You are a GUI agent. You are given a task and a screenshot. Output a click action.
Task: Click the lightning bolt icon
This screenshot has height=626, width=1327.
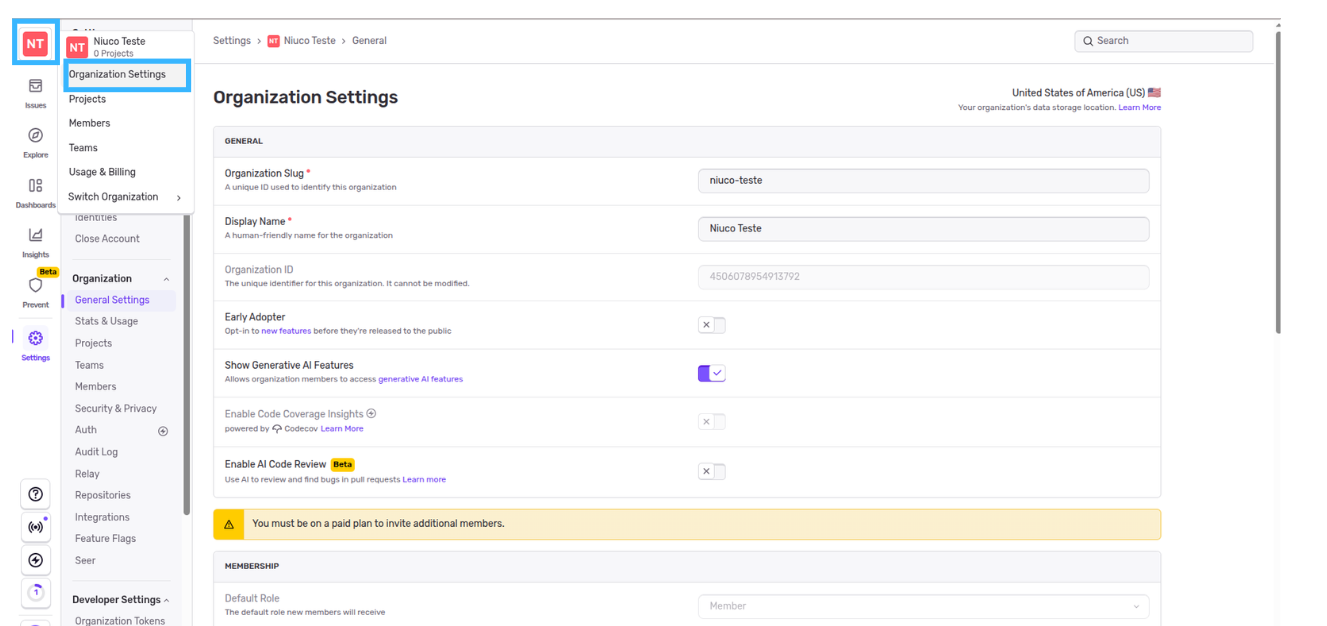click(x=36, y=560)
